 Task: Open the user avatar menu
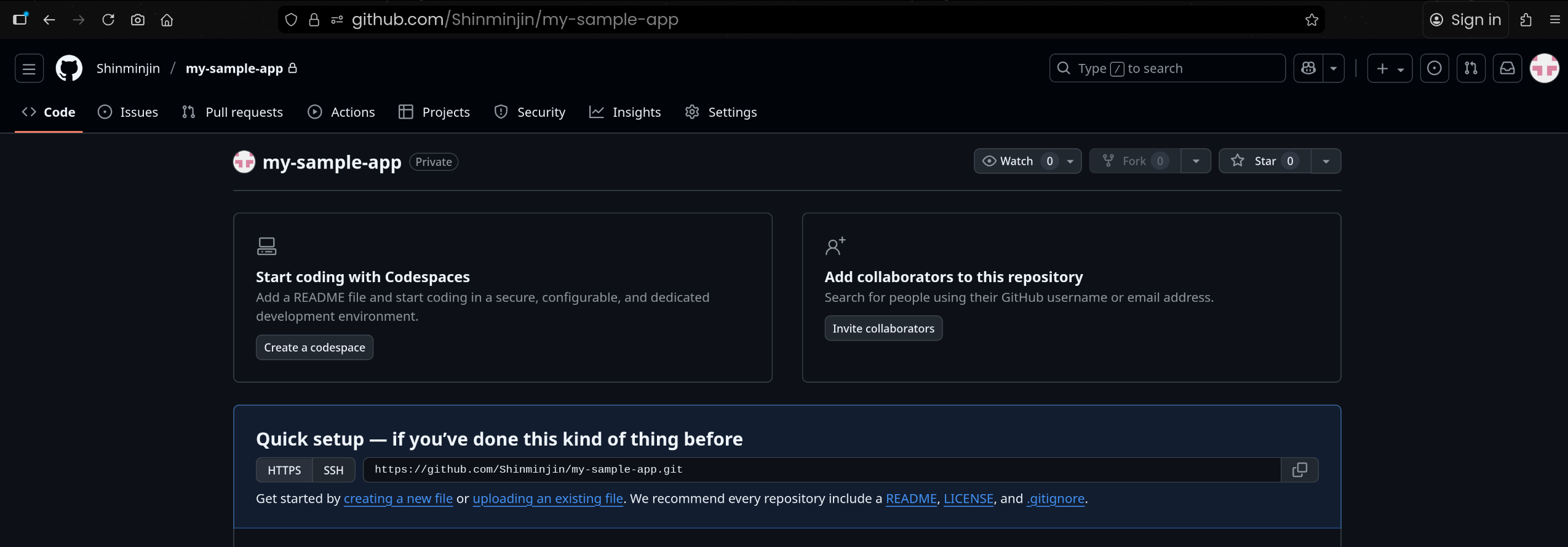[x=1545, y=68]
